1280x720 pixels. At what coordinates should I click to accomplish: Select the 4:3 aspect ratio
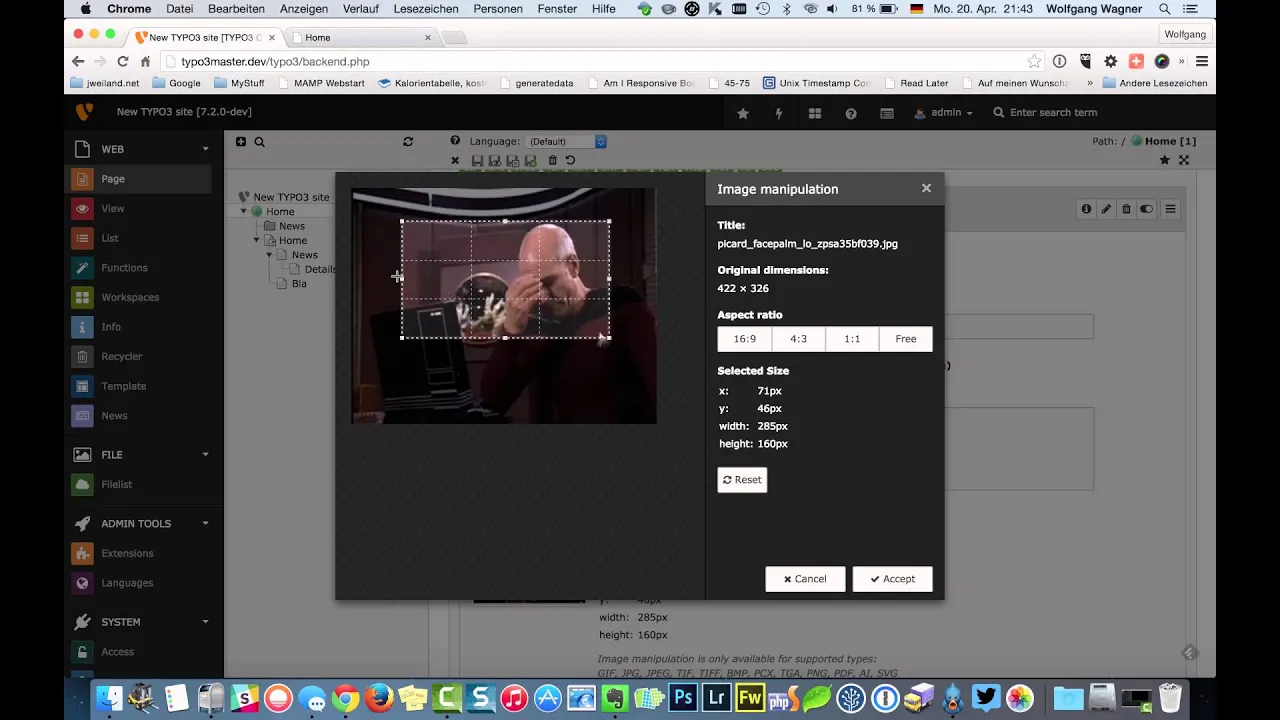tap(798, 339)
